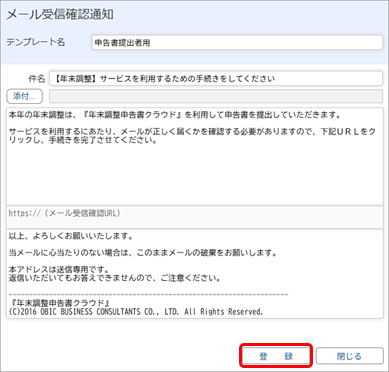
Task: Click the line 当メールに心当たりのない場合は
Action: (143, 253)
